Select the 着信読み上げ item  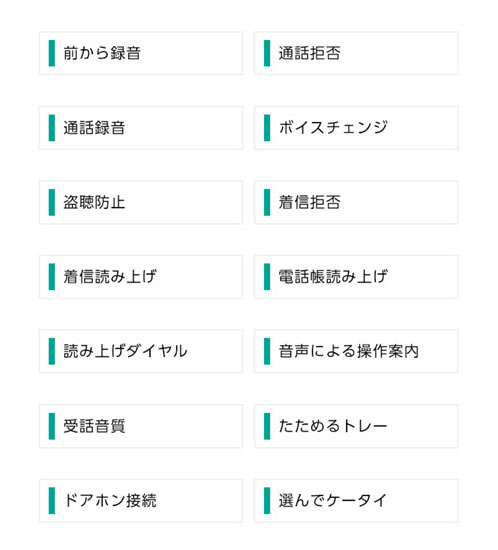pos(141,277)
